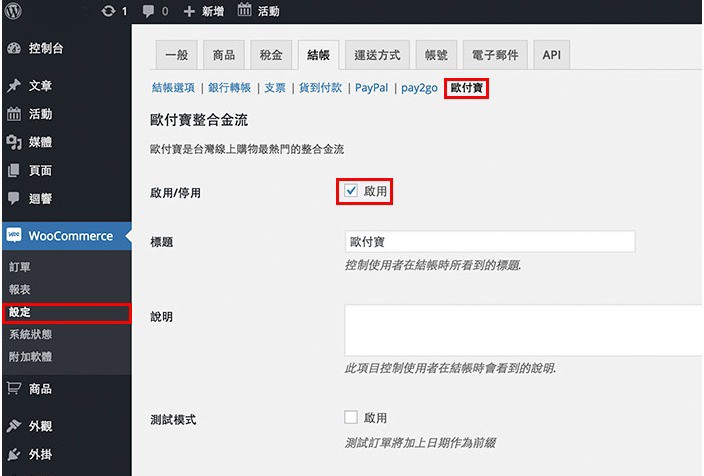Click the 外觀 paintbrush icon
This screenshot has height=476, width=704.
click(14, 426)
